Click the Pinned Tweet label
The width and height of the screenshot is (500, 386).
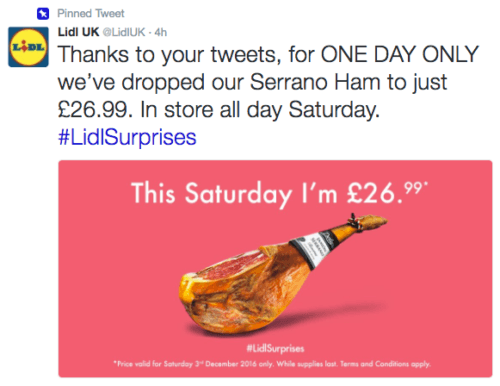(91, 13)
